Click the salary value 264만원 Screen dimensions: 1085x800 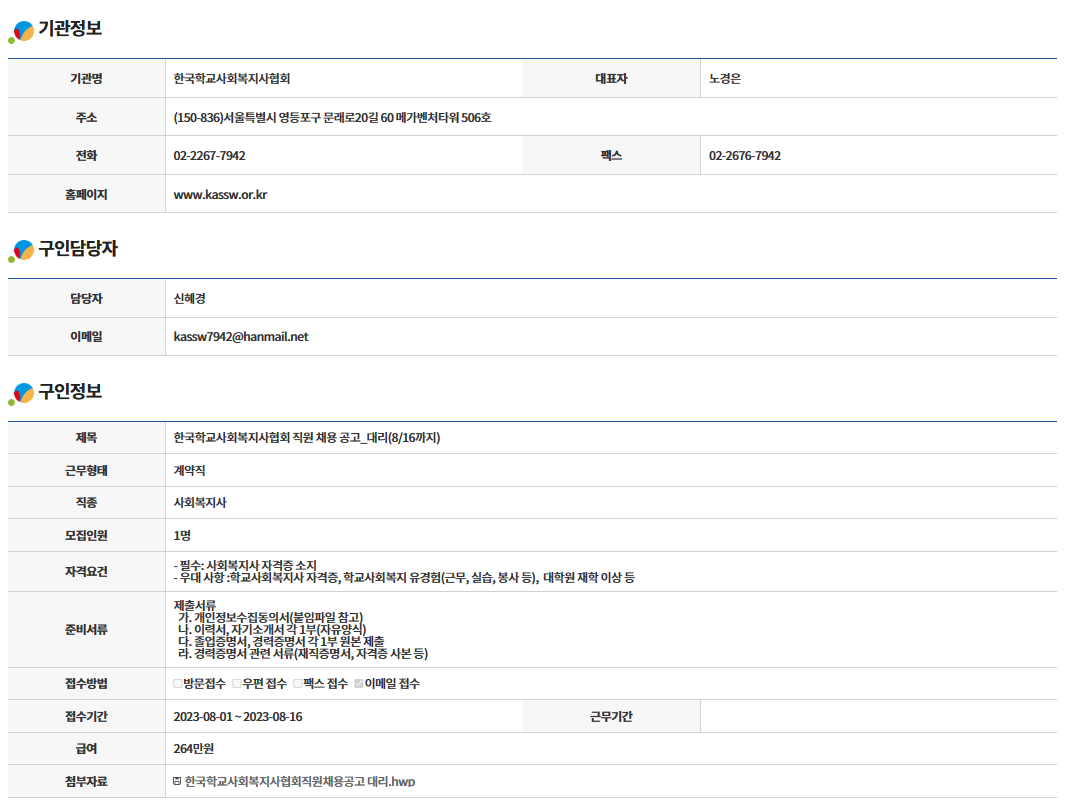click(x=194, y=749)
